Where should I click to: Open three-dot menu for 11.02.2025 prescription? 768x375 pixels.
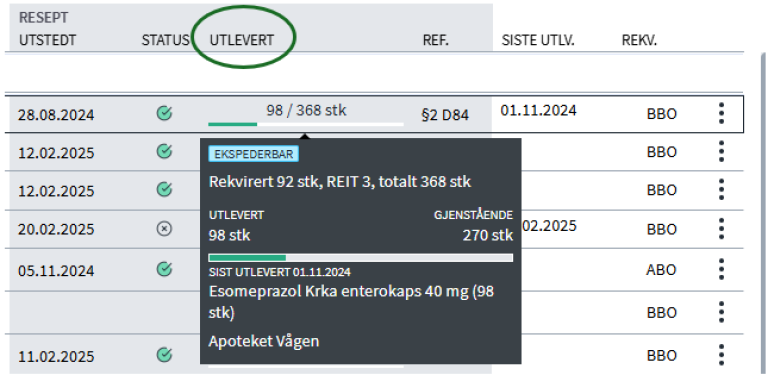pos(721,354)
